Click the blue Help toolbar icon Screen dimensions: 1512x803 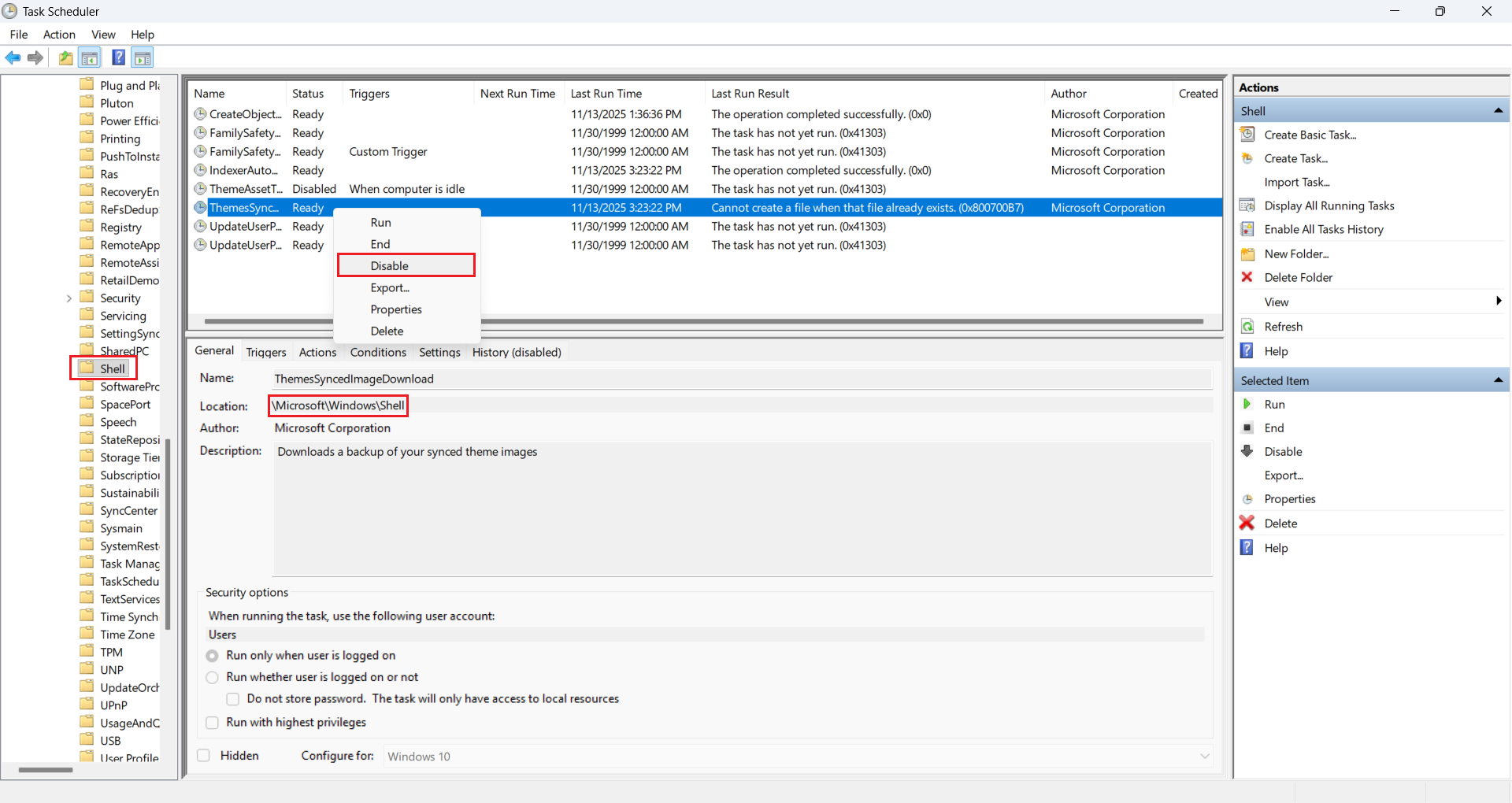118,57
